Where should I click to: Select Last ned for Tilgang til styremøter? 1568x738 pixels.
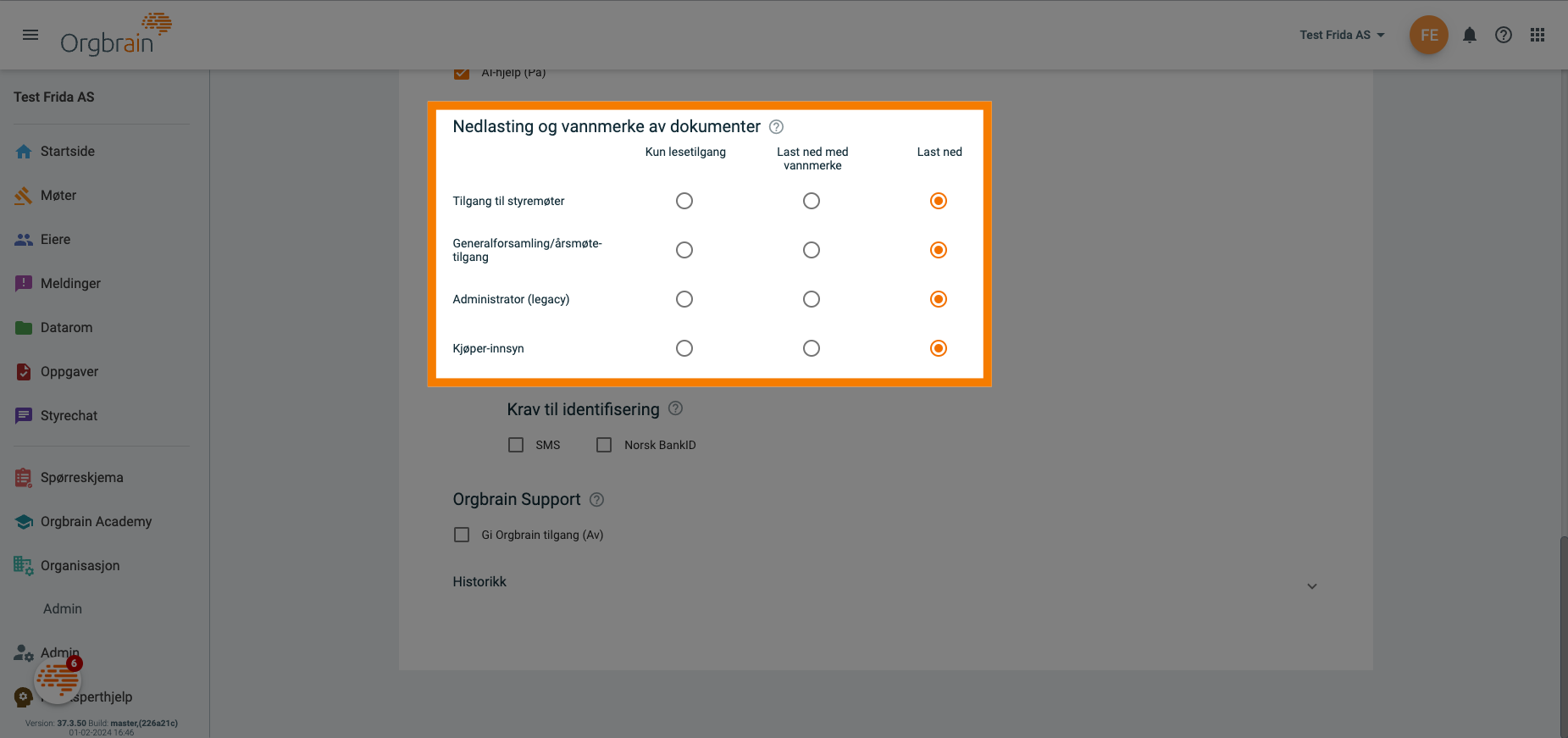tap(939, 201)
